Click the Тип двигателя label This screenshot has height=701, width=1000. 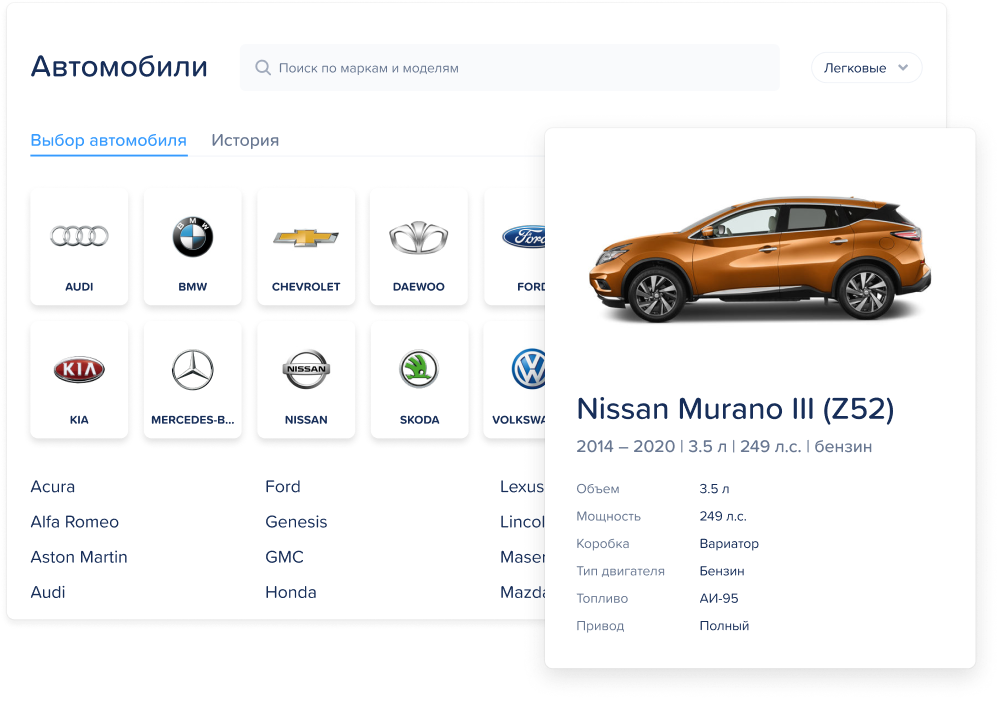pyautogui.click(x=621, y=571)
